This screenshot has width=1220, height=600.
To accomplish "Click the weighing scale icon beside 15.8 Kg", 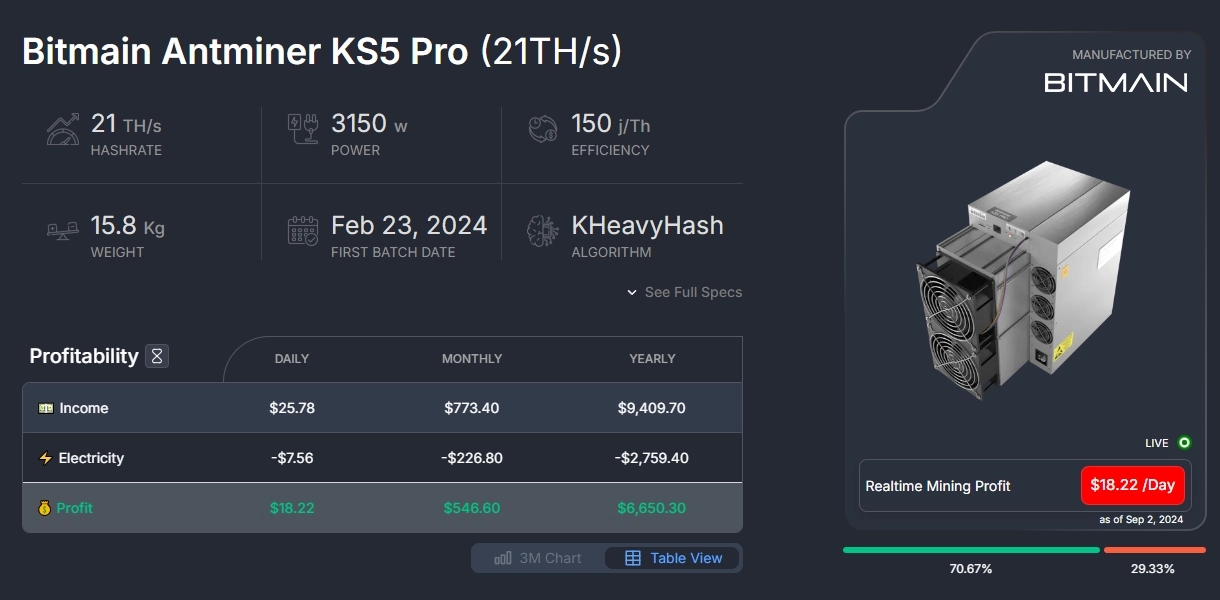I will [62, 230].
